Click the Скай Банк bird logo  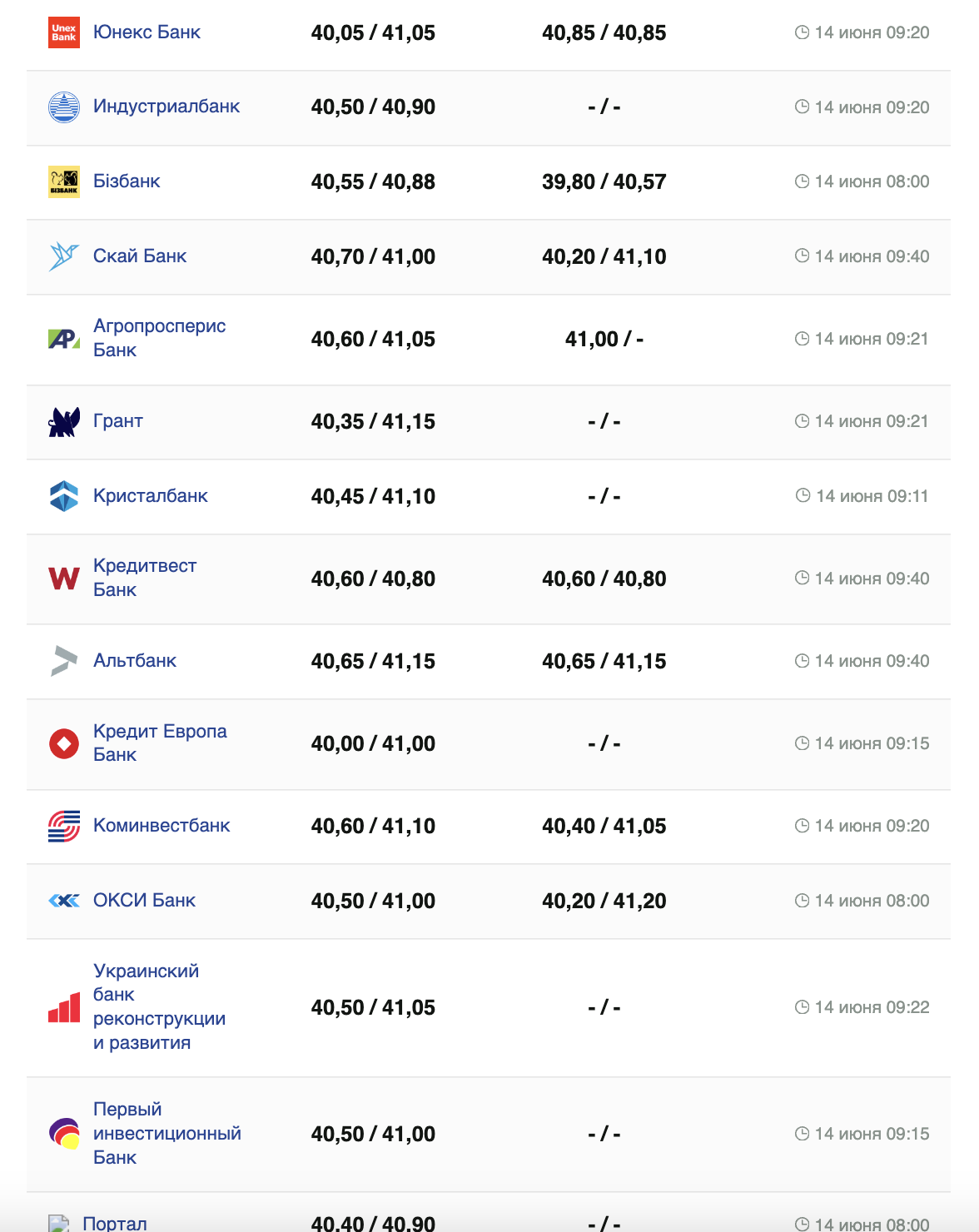pos(64,256)
